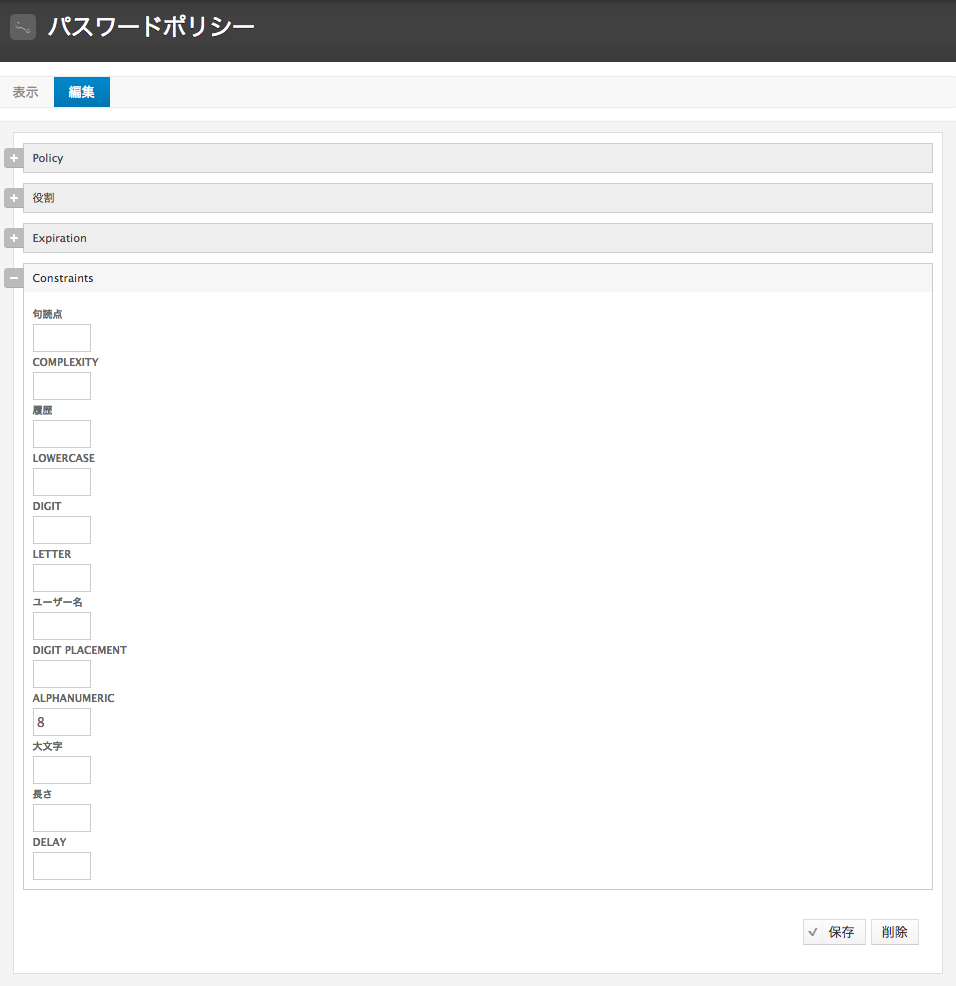Click the DIGIT input field

[x=61, y=529]
